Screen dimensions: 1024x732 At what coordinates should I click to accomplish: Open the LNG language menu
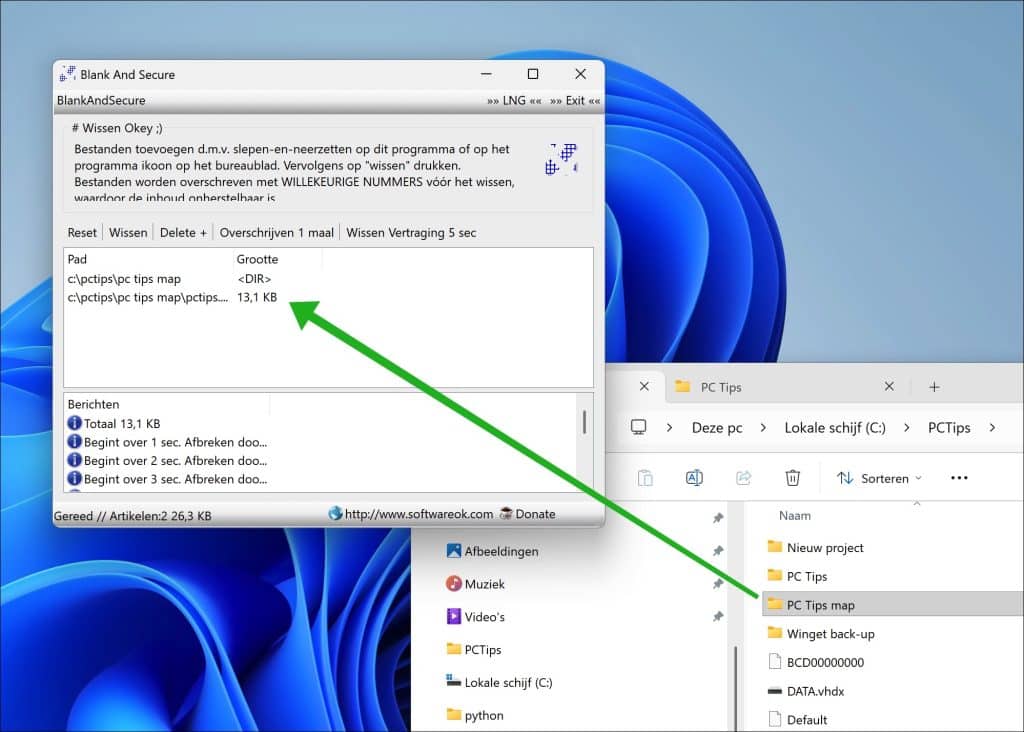click(x=514, y=101)
